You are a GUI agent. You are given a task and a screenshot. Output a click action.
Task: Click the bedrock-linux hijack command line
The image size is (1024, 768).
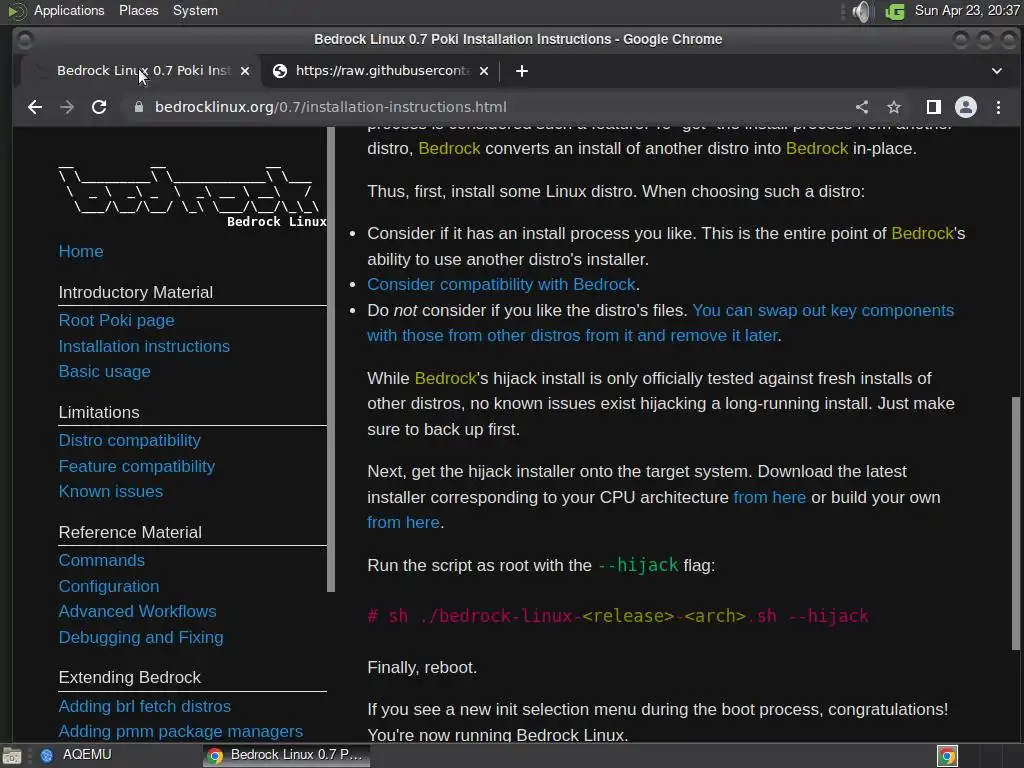coord(618,616)
